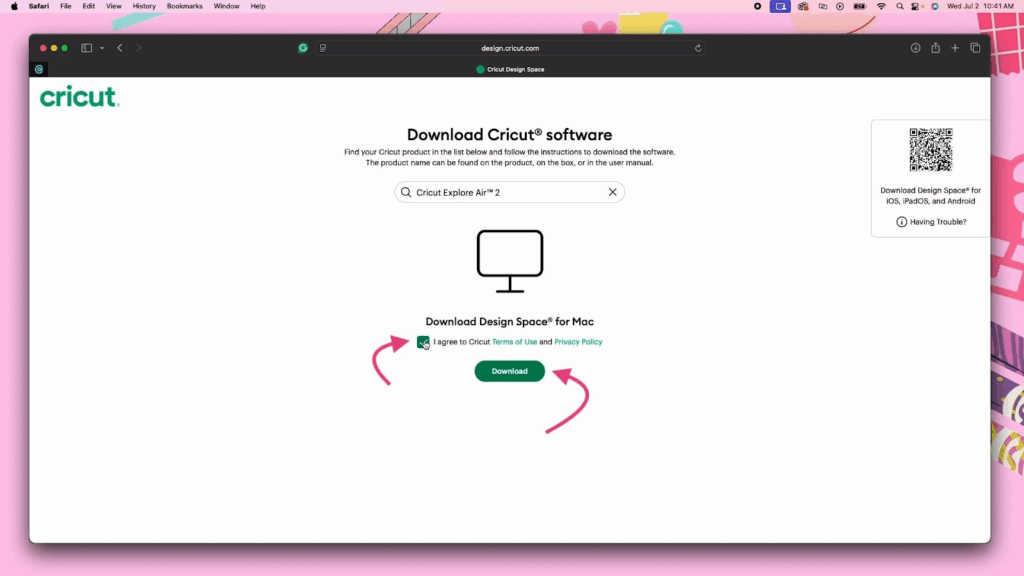Open the Bookmarks menu
The width and height of the screenshot is (1024, 576).
pos(184,7)
